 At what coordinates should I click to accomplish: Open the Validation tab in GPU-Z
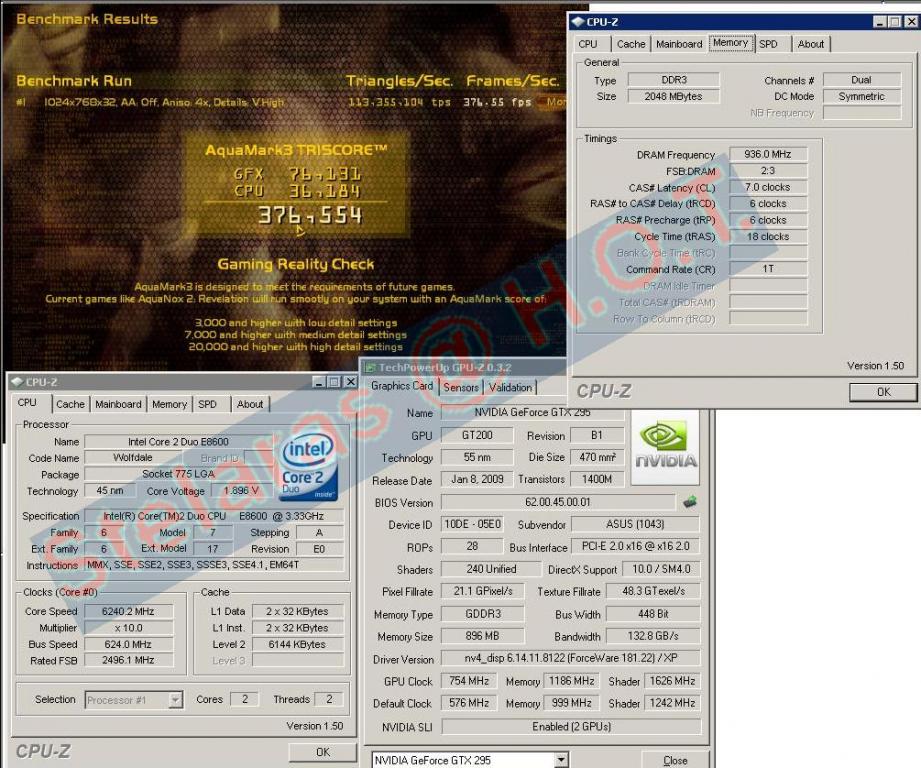510,387
